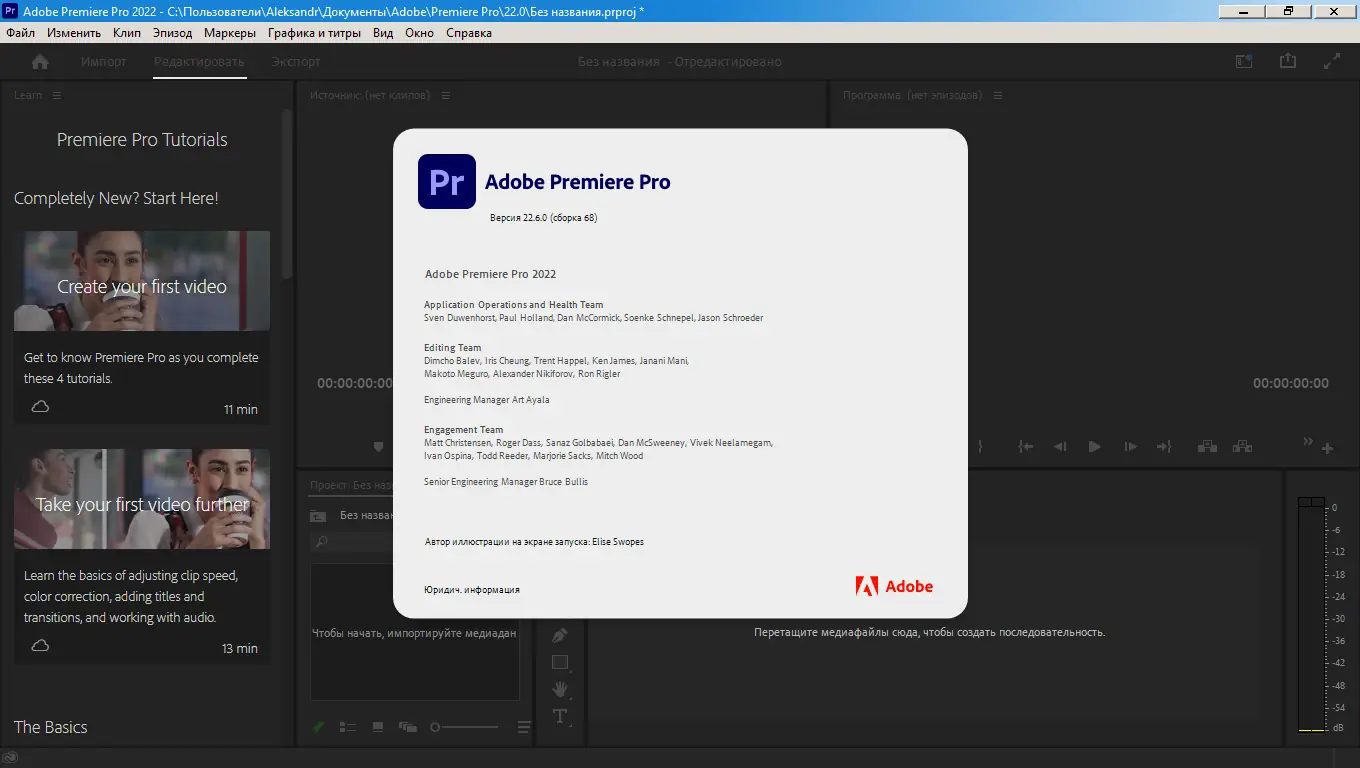Click 'Completely New? Start Here!' heading
The width and height of the screenshot is (1360, 768).
116,198
